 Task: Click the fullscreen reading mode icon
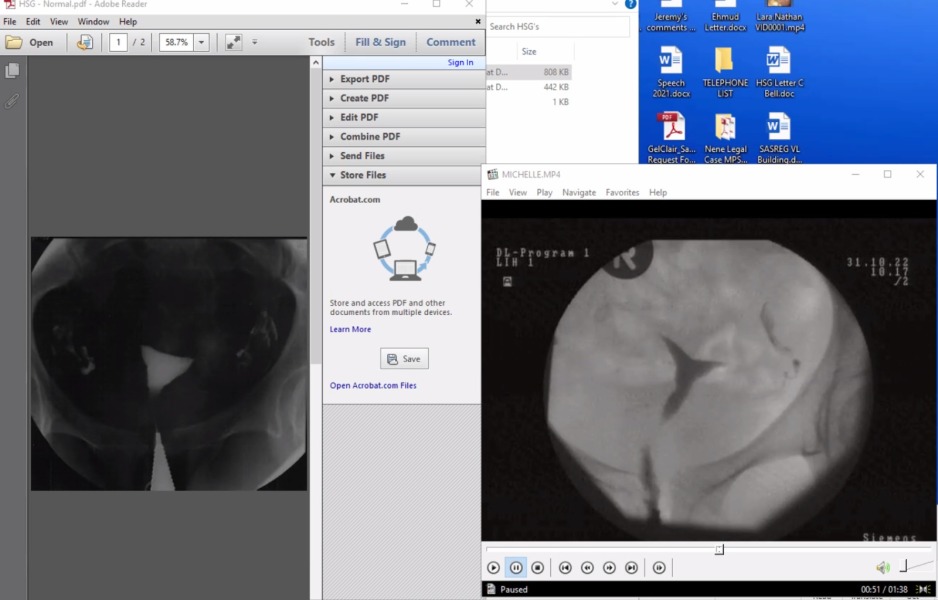232,42
